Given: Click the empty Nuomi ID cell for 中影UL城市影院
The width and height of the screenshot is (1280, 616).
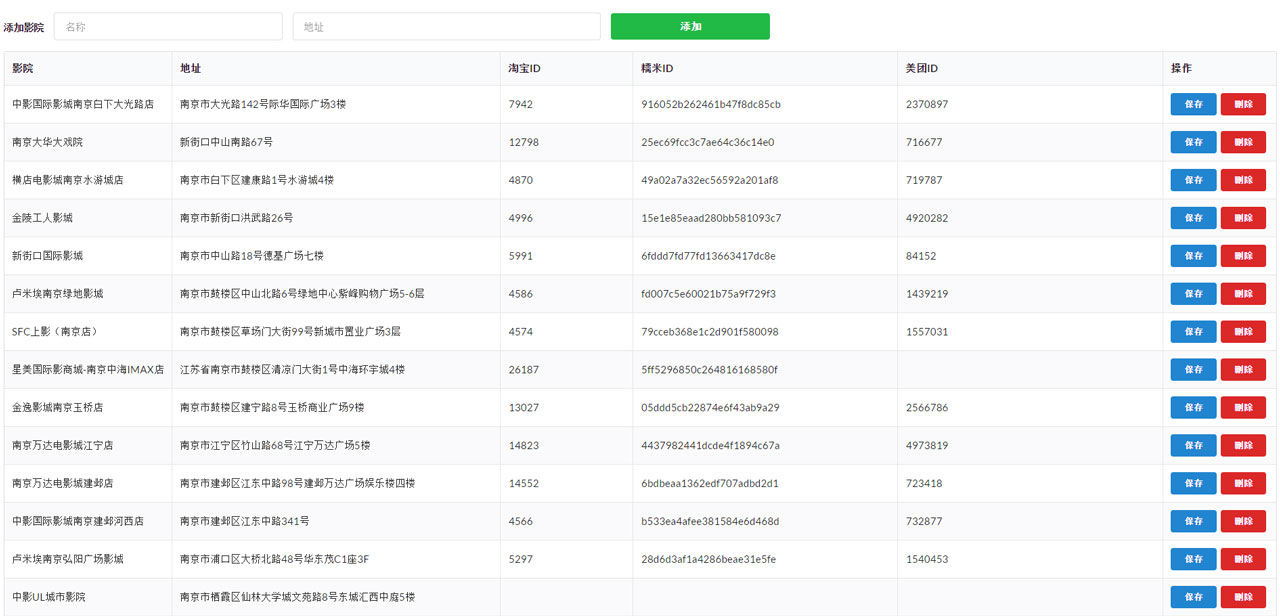Looking at the screenshot, I should (x=765, y=597).
